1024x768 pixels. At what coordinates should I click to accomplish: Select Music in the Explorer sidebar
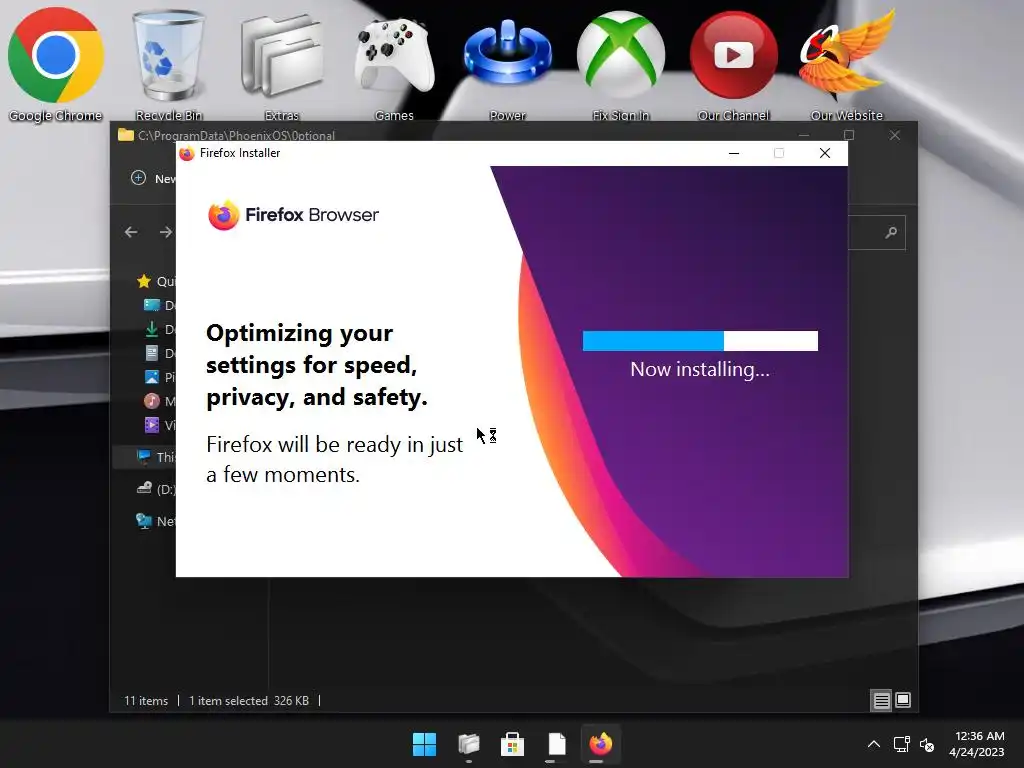pos(159,401)
